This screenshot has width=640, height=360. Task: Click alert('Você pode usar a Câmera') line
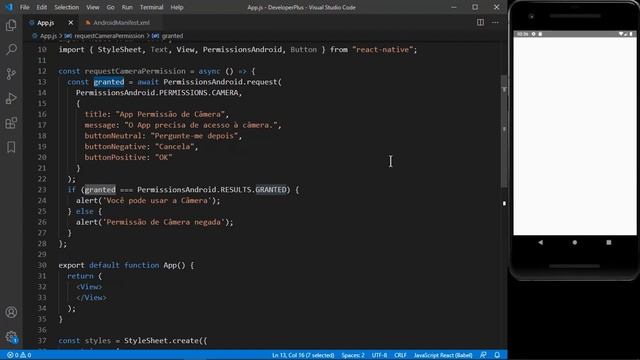[148, 200]
